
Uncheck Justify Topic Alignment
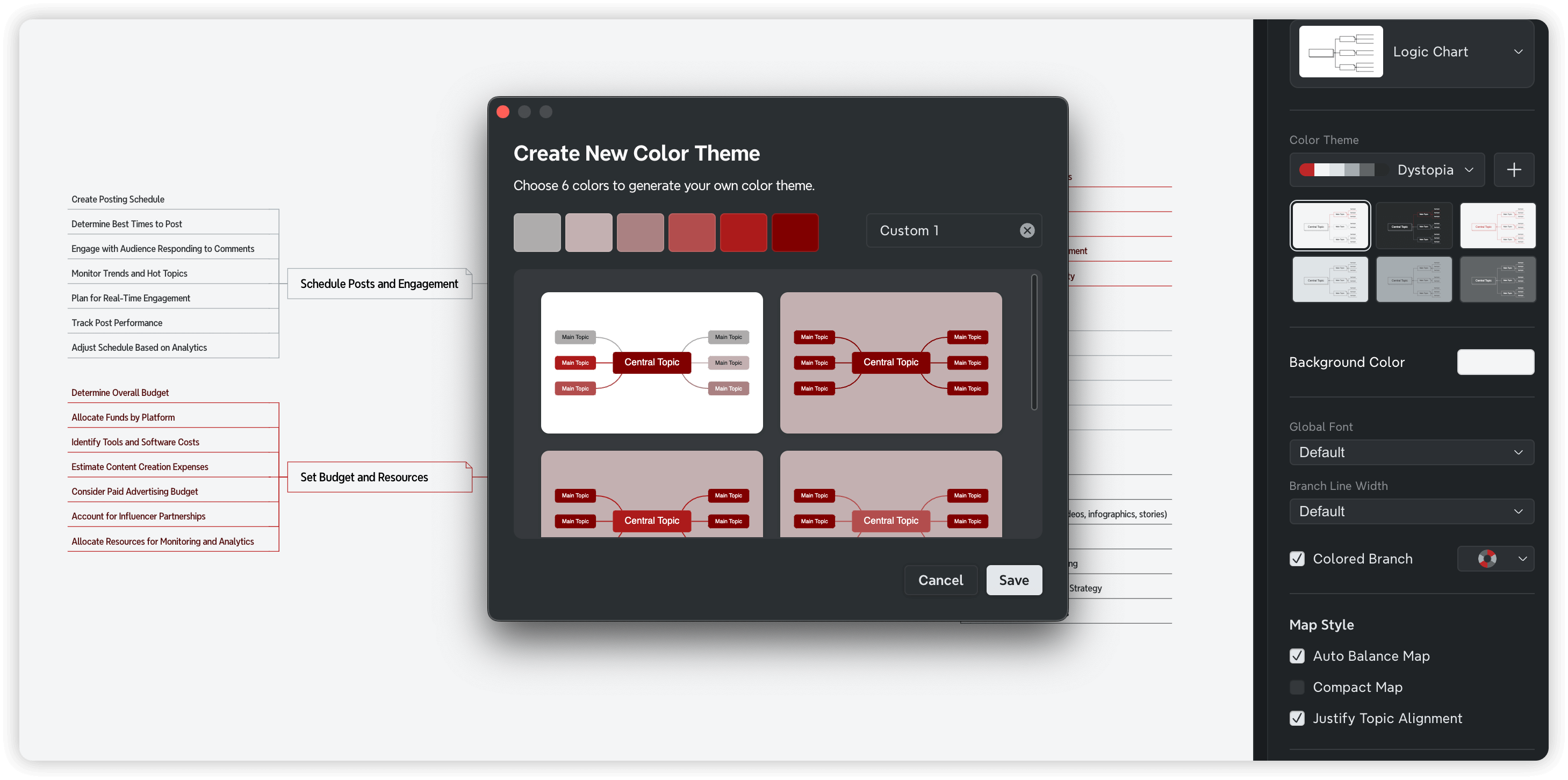(x=1297, y=718)
